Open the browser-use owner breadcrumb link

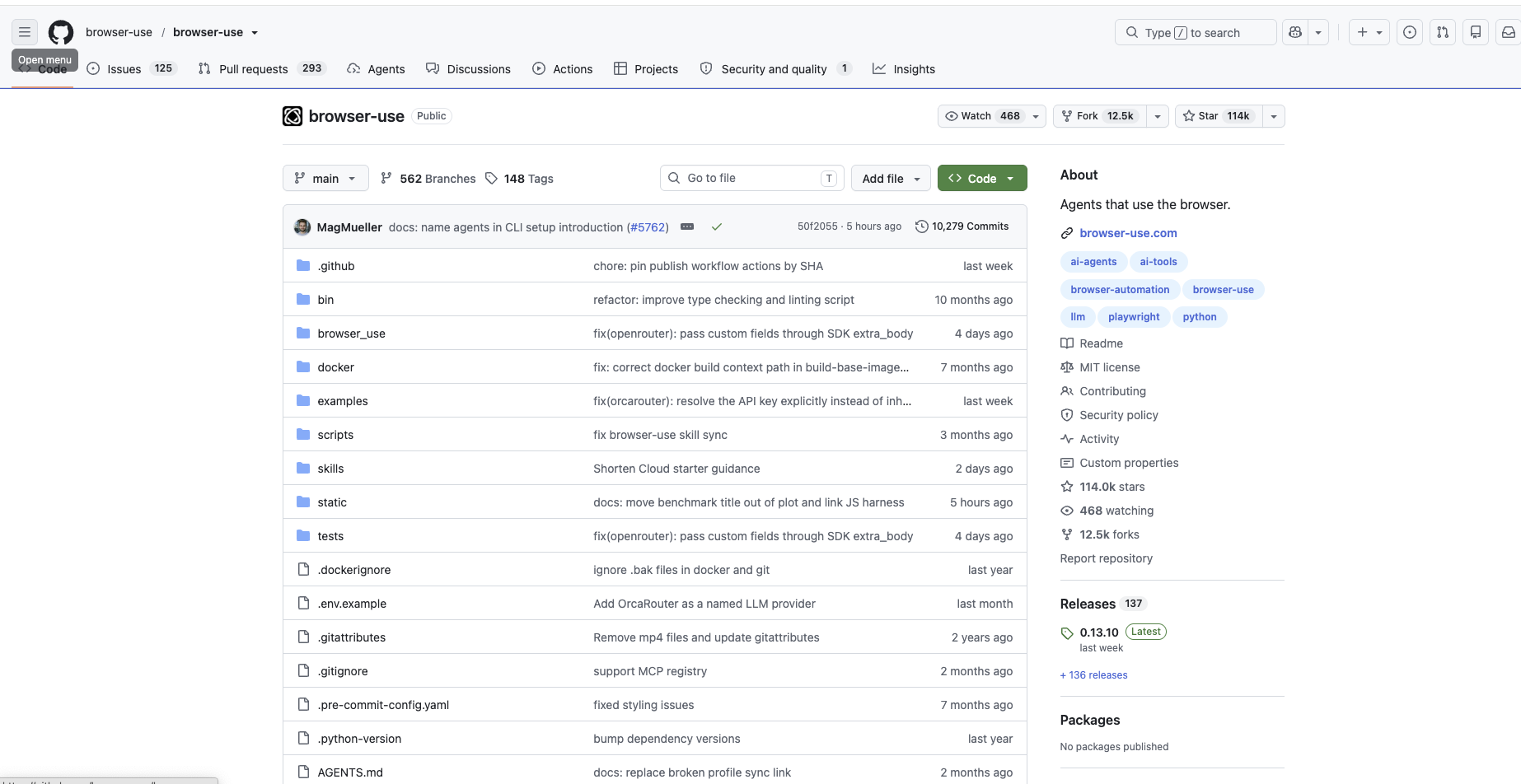119,32
